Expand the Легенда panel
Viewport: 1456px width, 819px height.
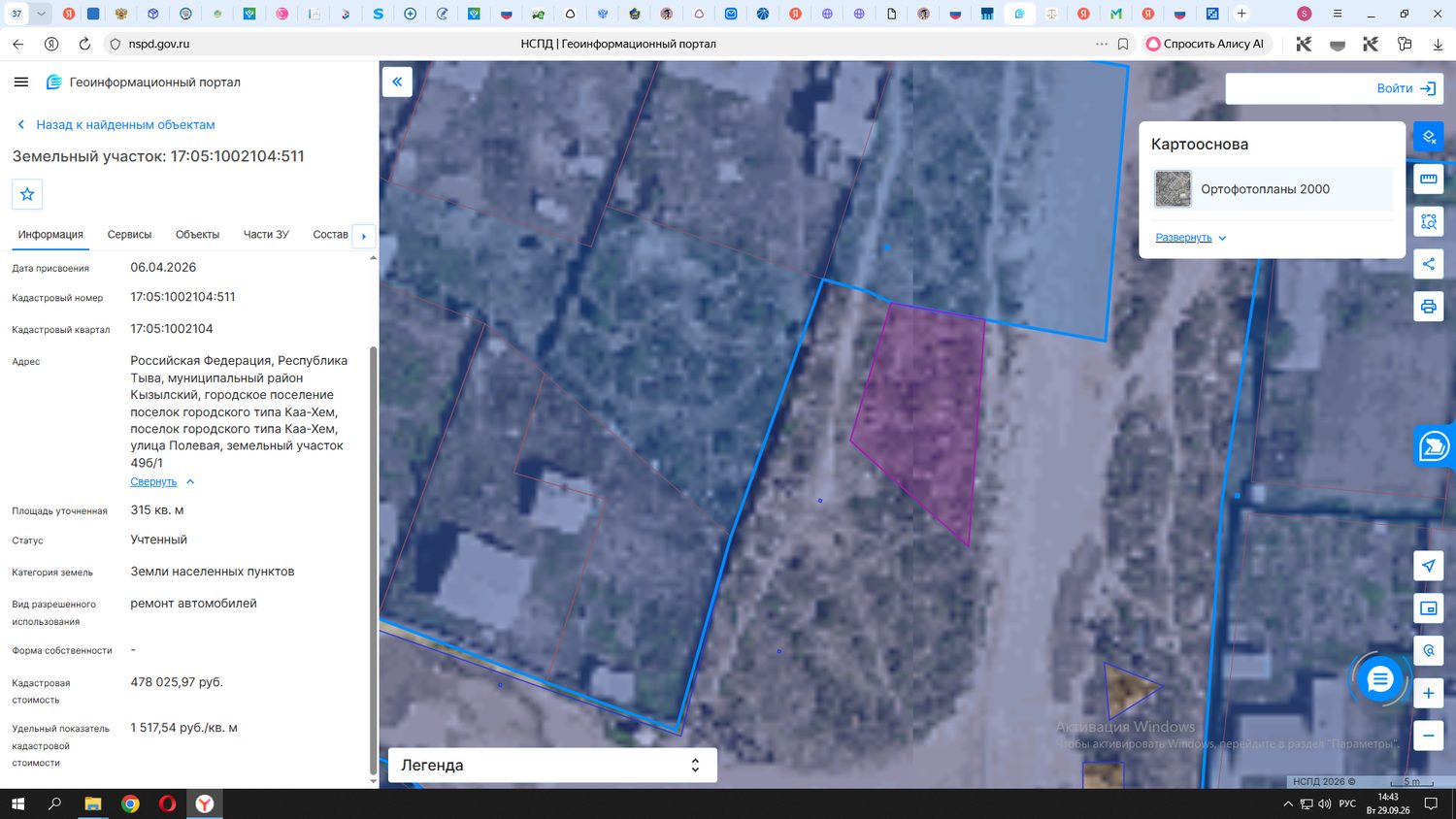pos(552,765)
